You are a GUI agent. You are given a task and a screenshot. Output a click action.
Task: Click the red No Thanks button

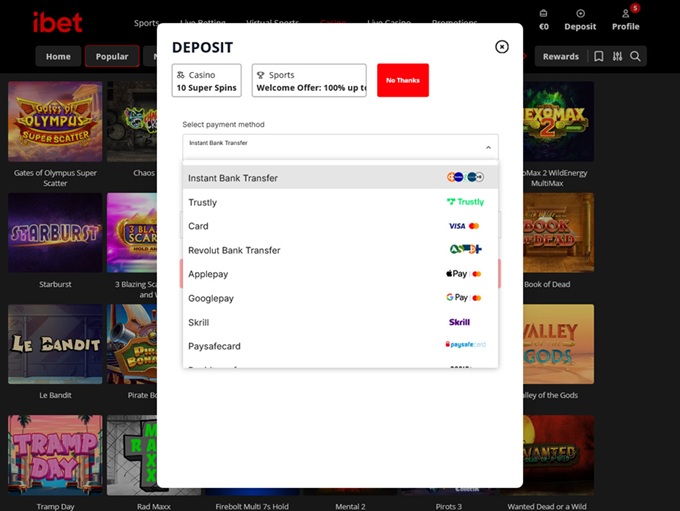(x=402, y=80)
